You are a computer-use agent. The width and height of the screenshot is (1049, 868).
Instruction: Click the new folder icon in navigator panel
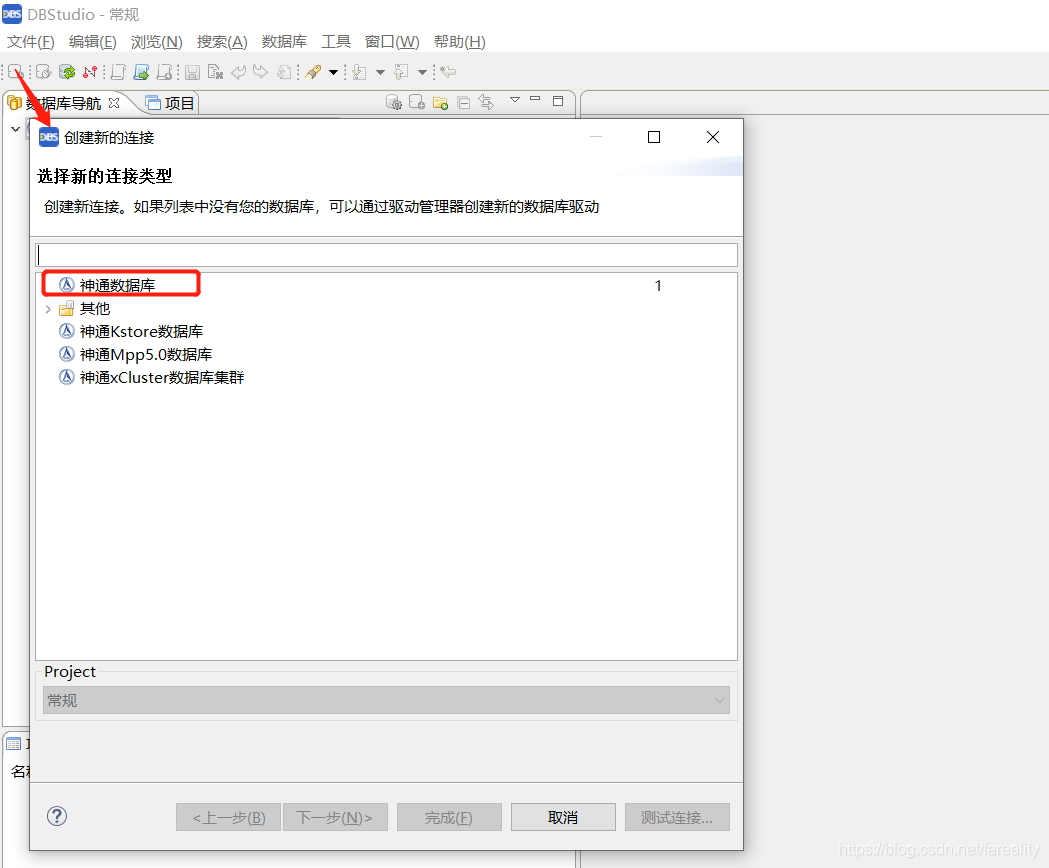click(x=440, y=102)
